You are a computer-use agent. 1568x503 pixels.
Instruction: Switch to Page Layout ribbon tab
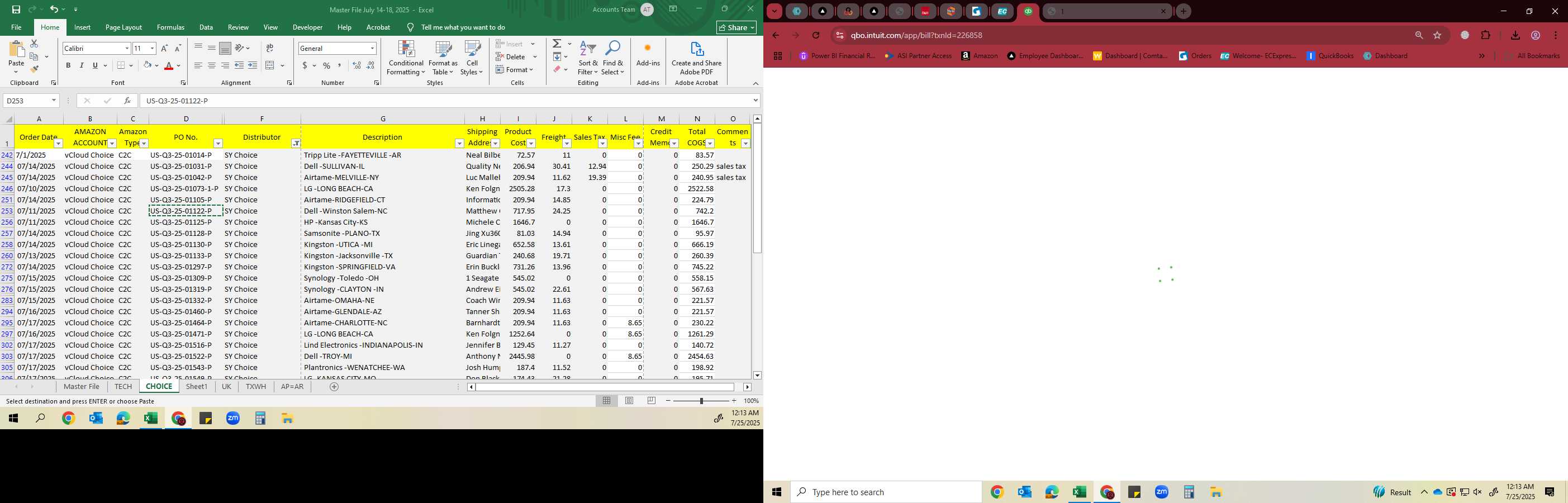[x=123, y=27]
